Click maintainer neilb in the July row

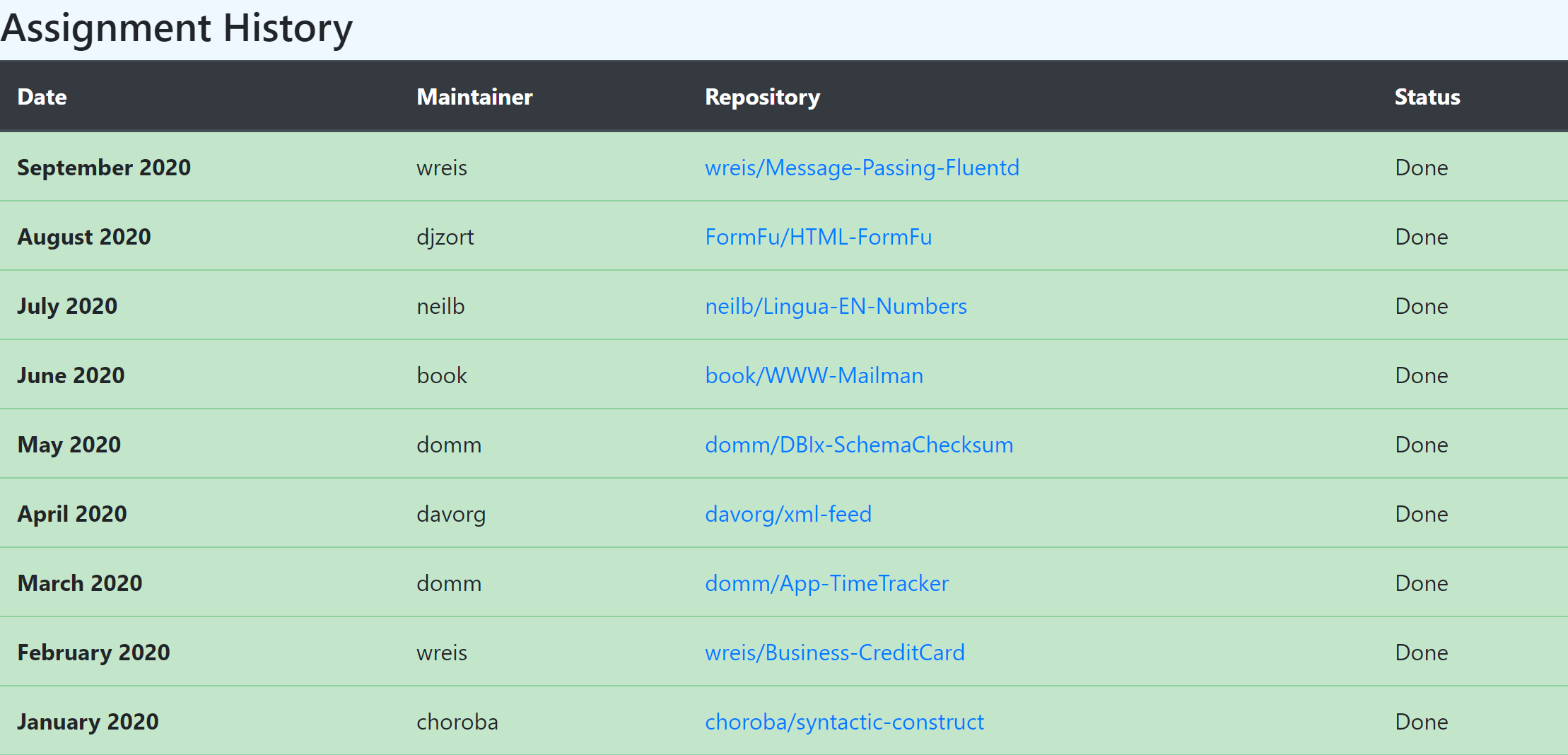(x=440, y=306)
